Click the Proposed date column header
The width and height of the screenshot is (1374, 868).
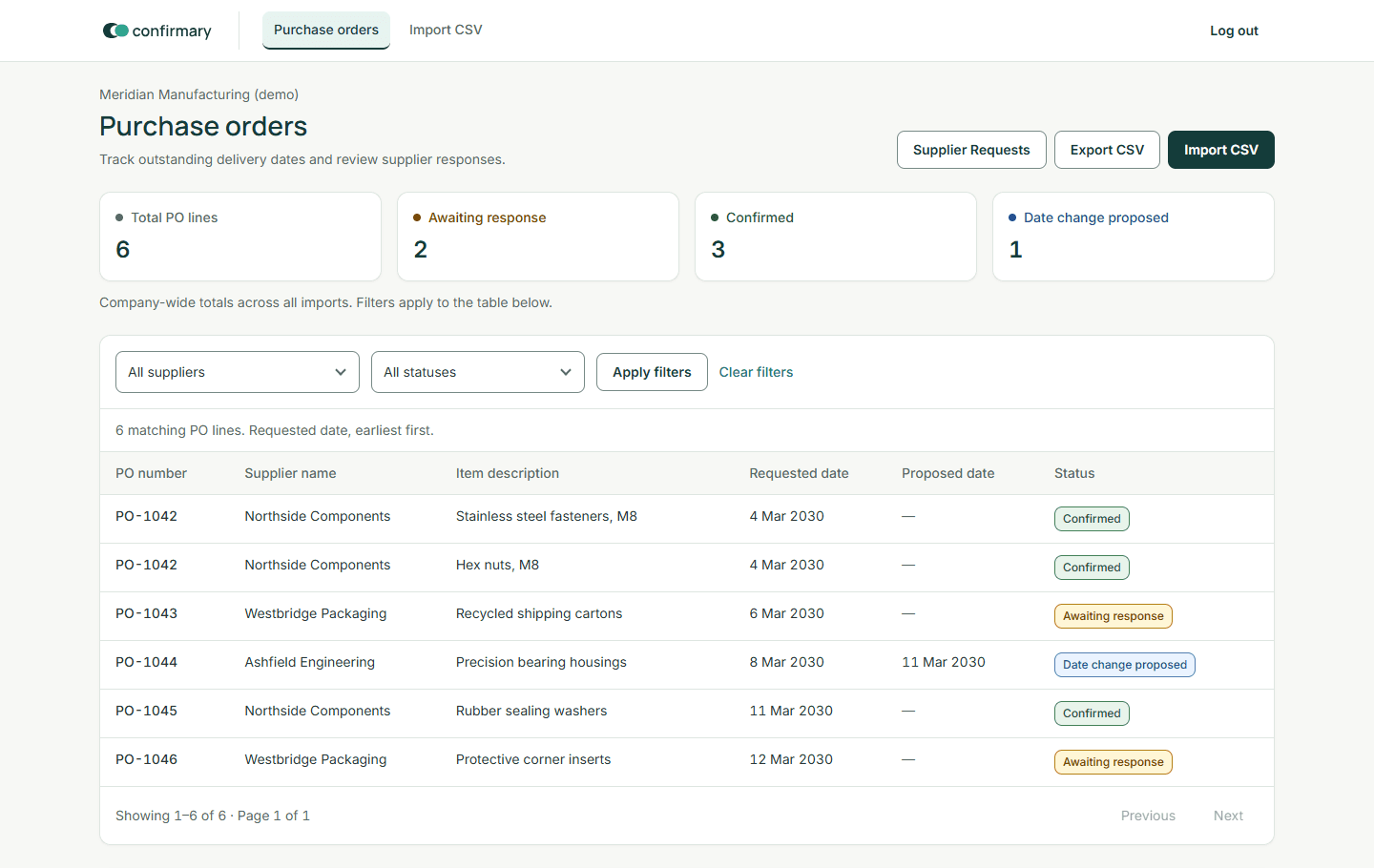[x=947, y=473]
